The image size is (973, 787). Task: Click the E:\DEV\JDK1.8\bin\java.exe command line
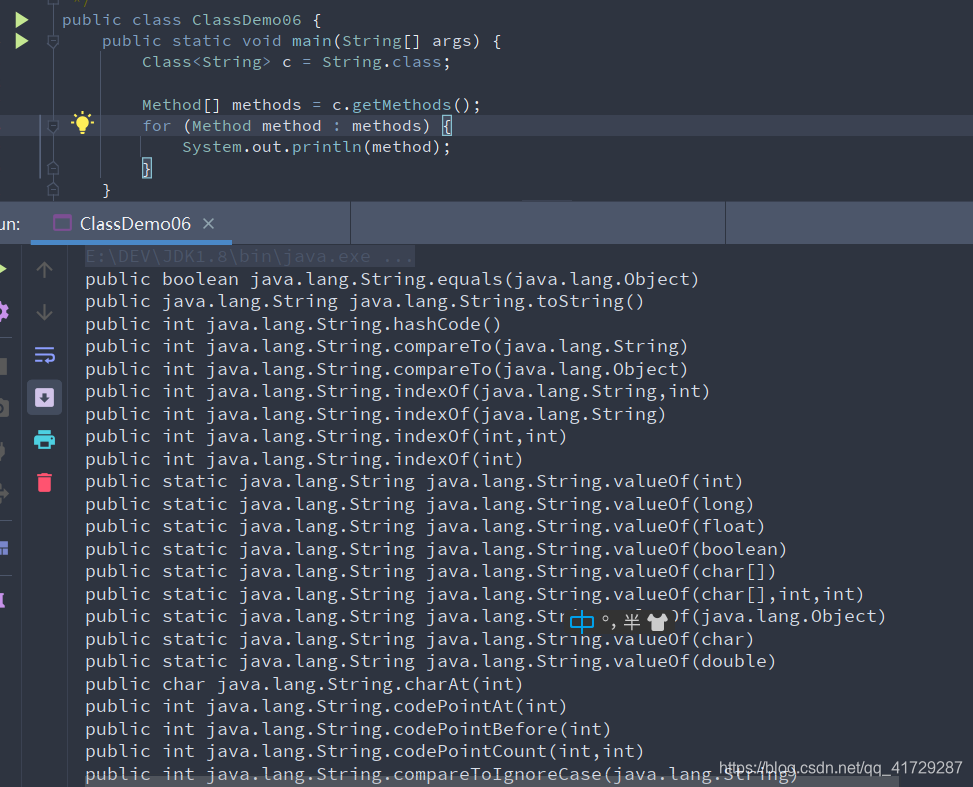[249, 256]
